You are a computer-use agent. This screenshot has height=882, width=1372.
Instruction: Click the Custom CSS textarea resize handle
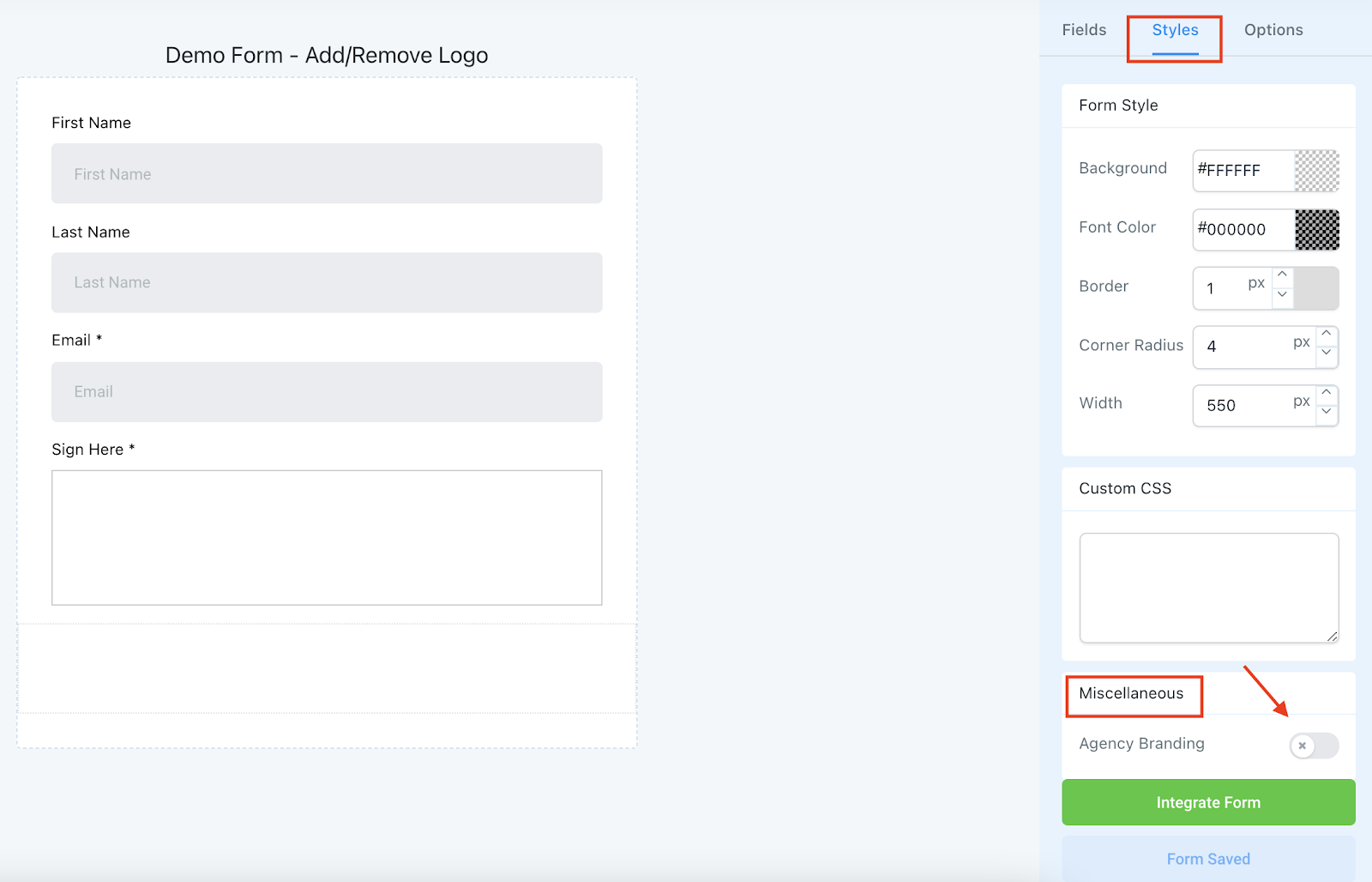(x=1332, y=636)
